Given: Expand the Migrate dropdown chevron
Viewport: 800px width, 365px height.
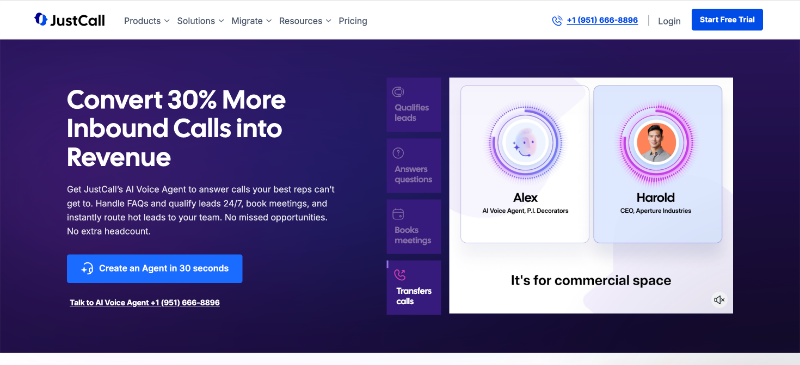Looking at the screenshot, I should (x=268, y=21).
